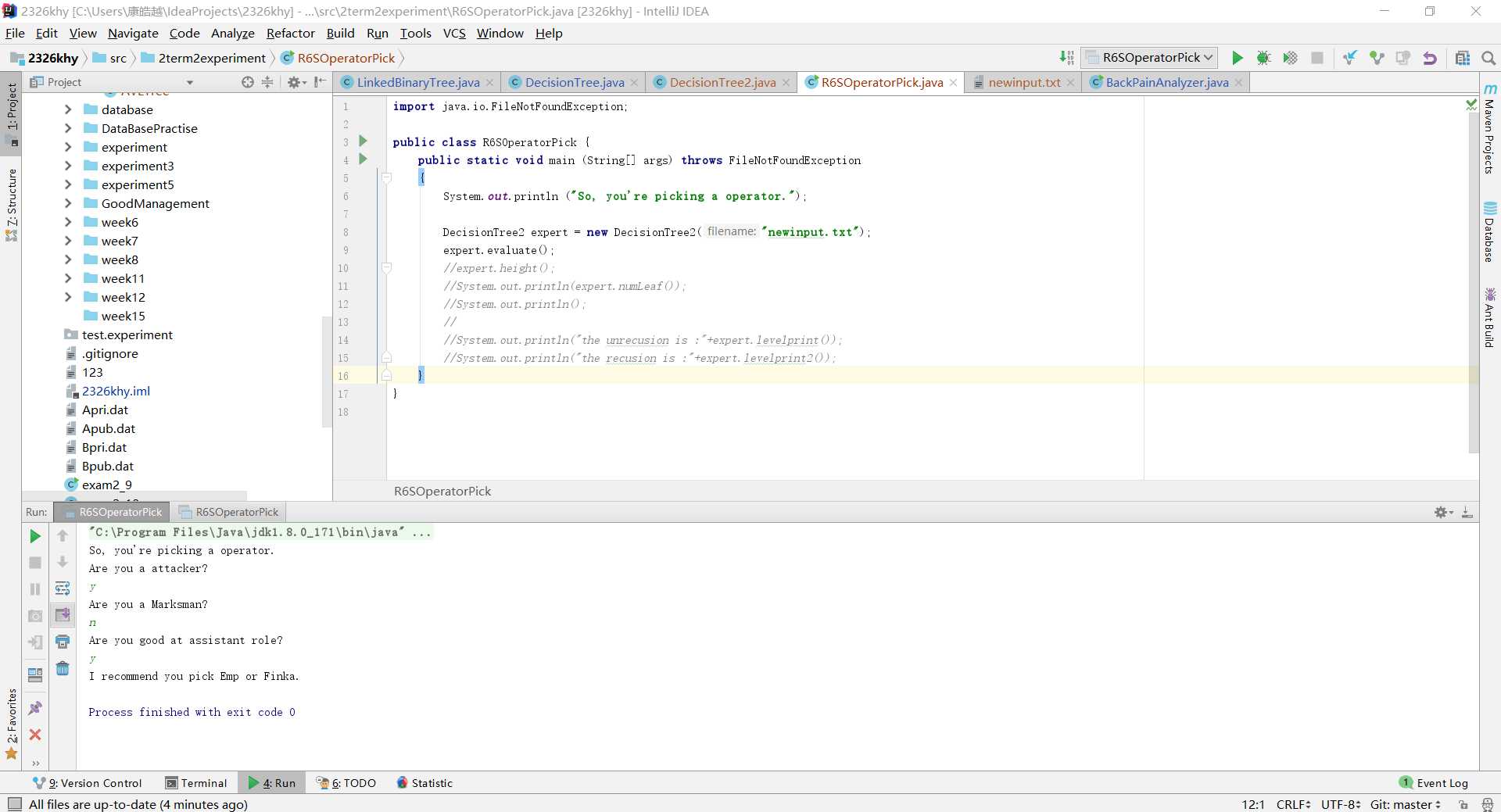Image resolution: width=1501 pixels, height=812 pixels.
Task: Switch to newinput.txt tab
Action: 1024,82
